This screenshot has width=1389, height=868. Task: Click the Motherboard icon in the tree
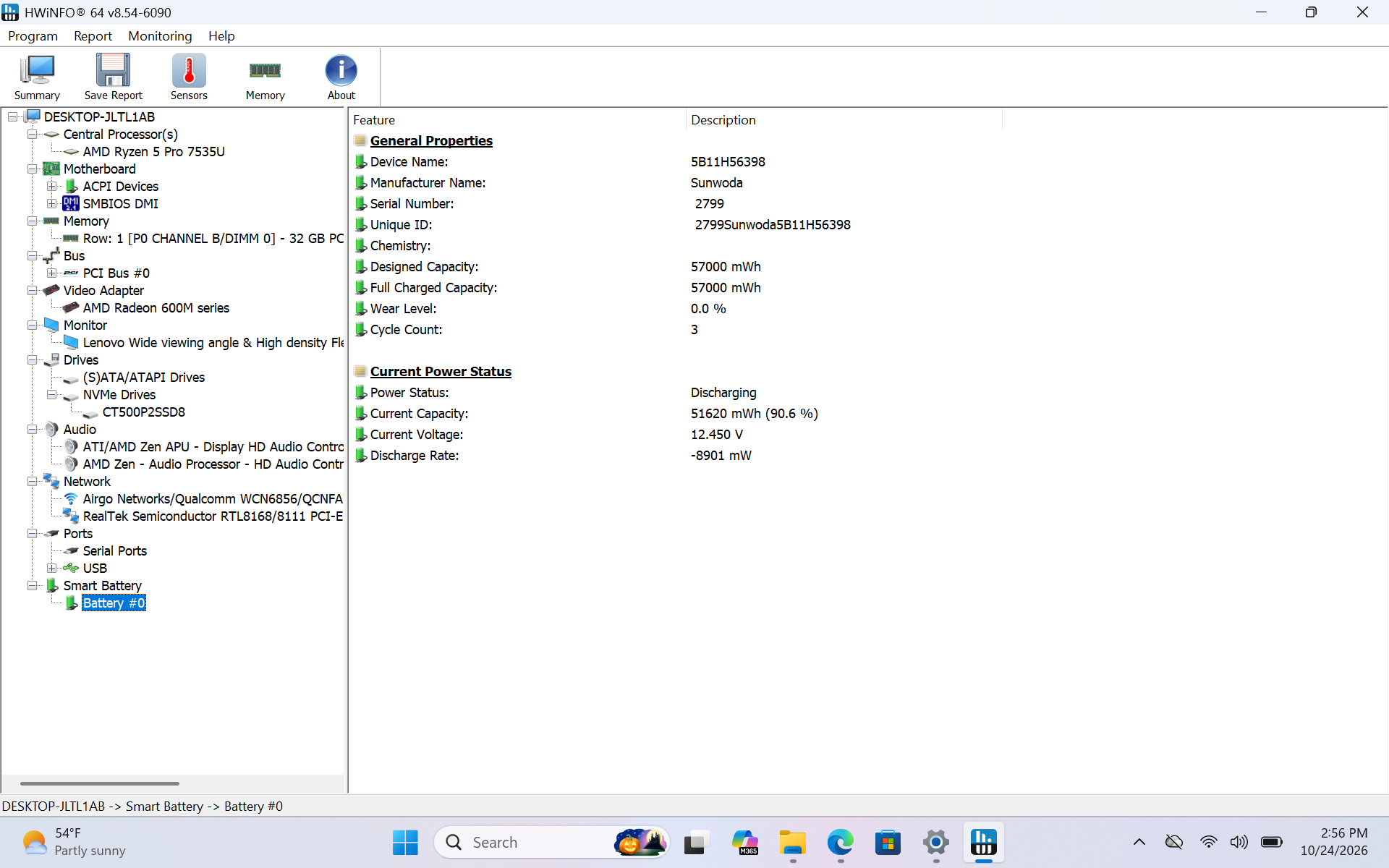(x=51, y=169)
